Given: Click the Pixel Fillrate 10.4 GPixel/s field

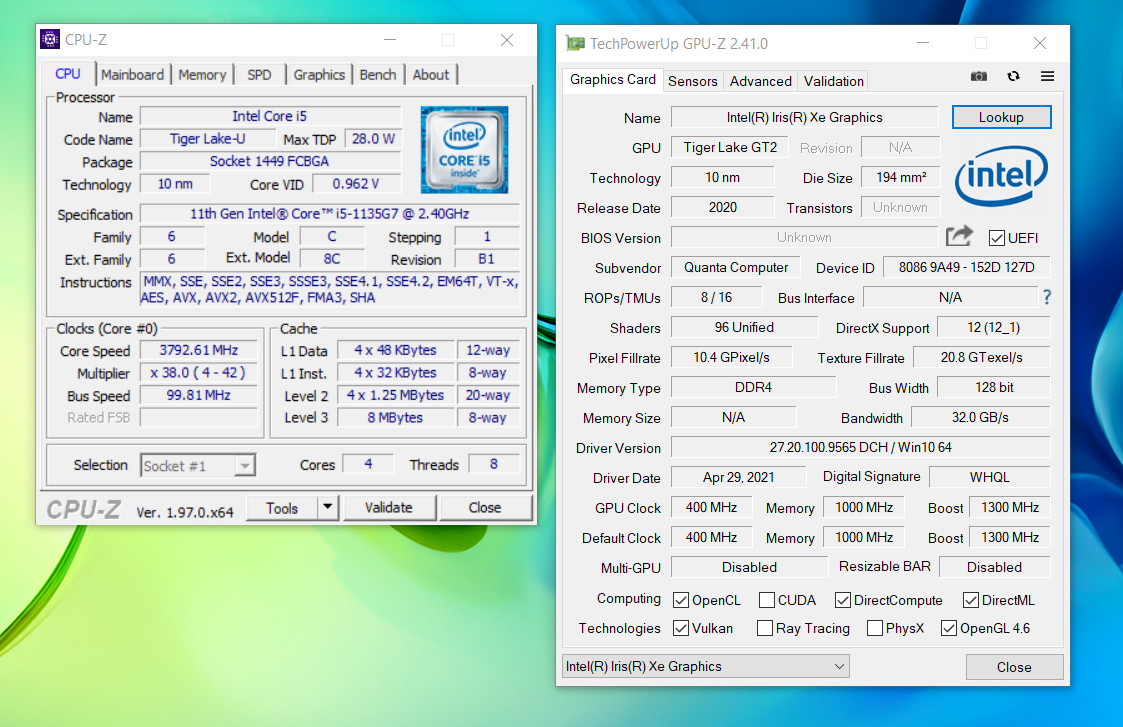Looking at the screenshot, I should (x=731, y=357).
